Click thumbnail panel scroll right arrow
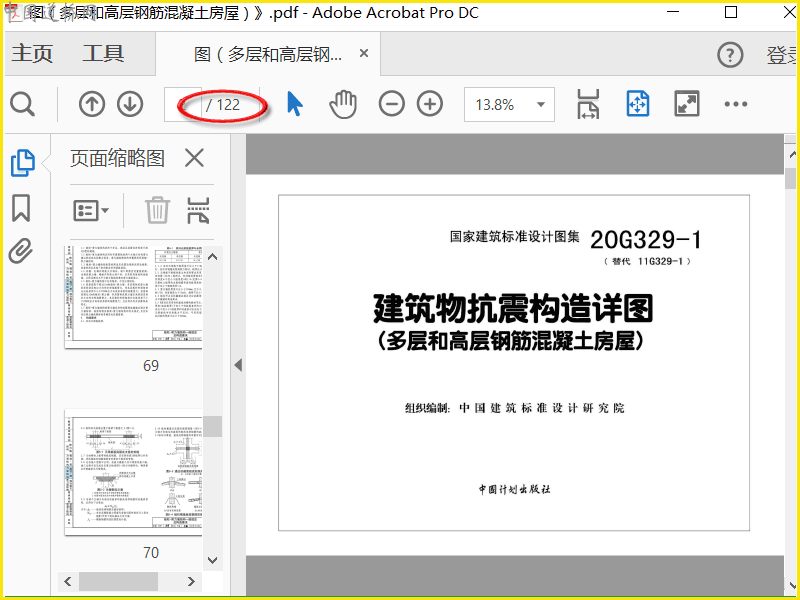The height and width of the screenshot is (600, 800). pyautogui.click(x=191, y=581)
